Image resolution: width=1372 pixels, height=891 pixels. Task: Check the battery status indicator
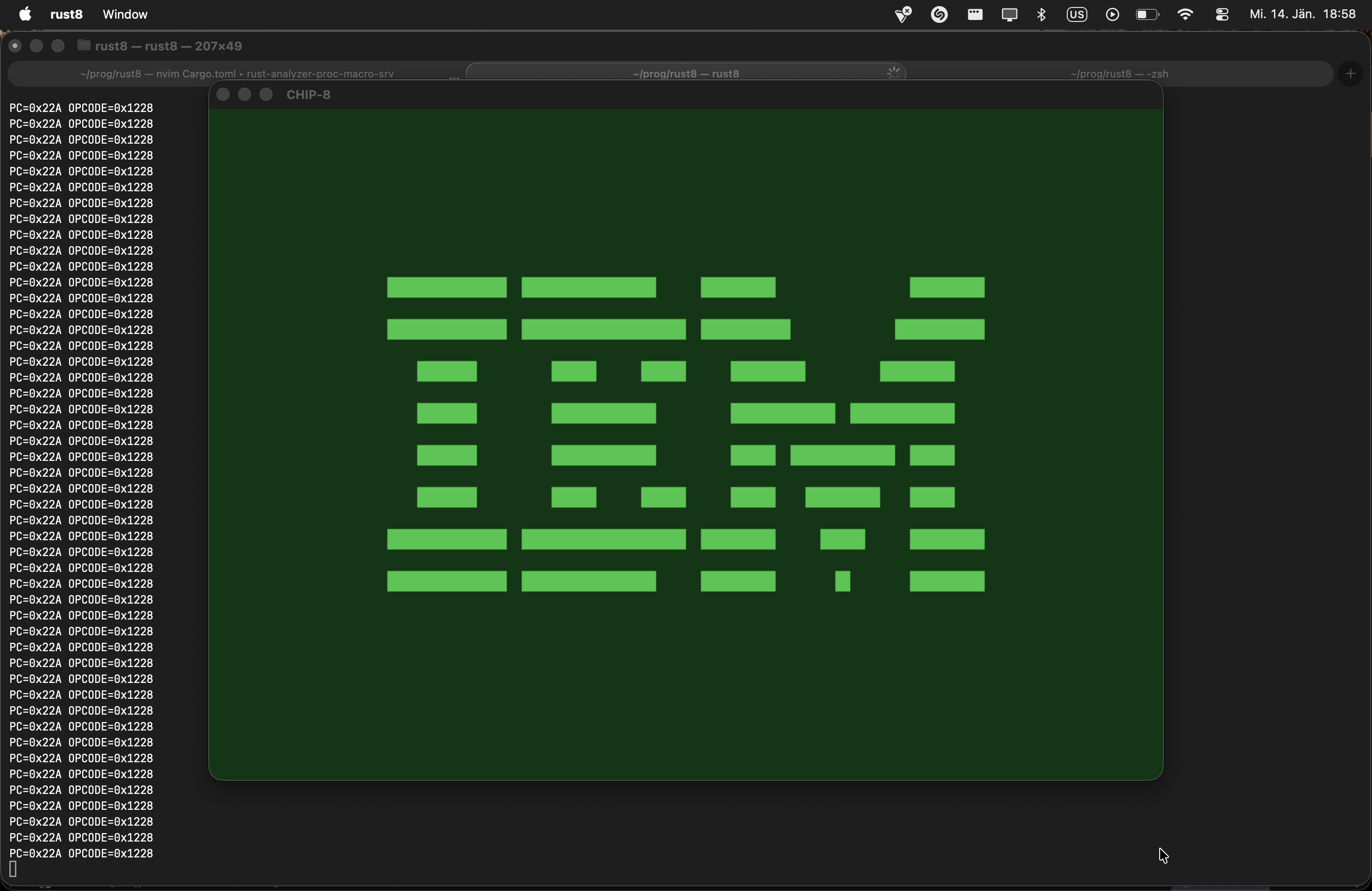1147,14
